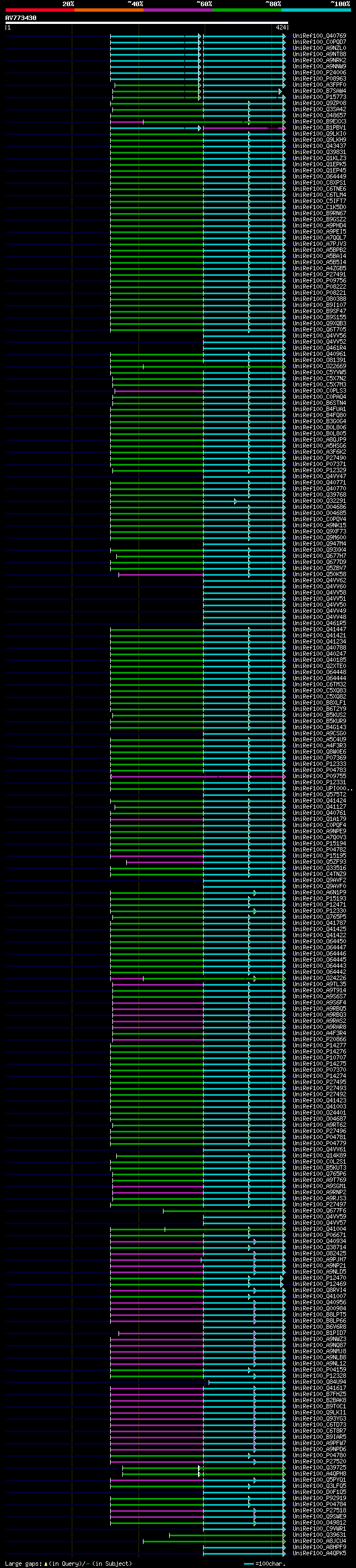Screen dimensions: 356x1568
Task: Select label UniRef100_P15194
Action: tap(319, 843)
